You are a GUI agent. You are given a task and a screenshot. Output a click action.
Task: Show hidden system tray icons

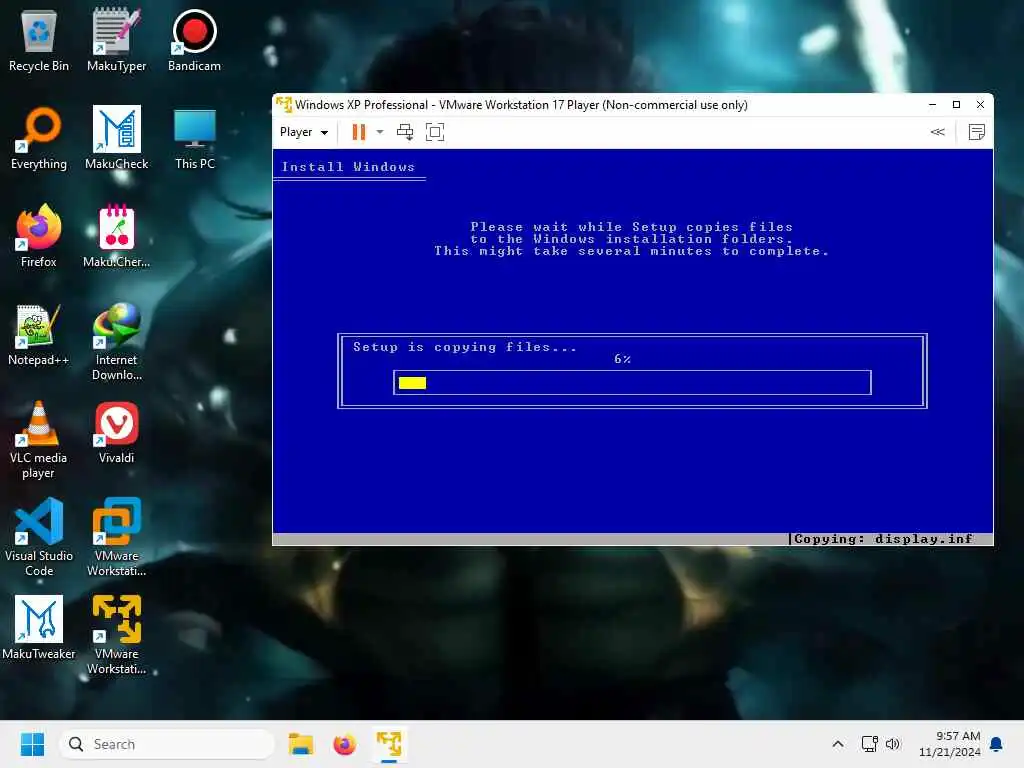pyautogui.click(x=838, y=744)
